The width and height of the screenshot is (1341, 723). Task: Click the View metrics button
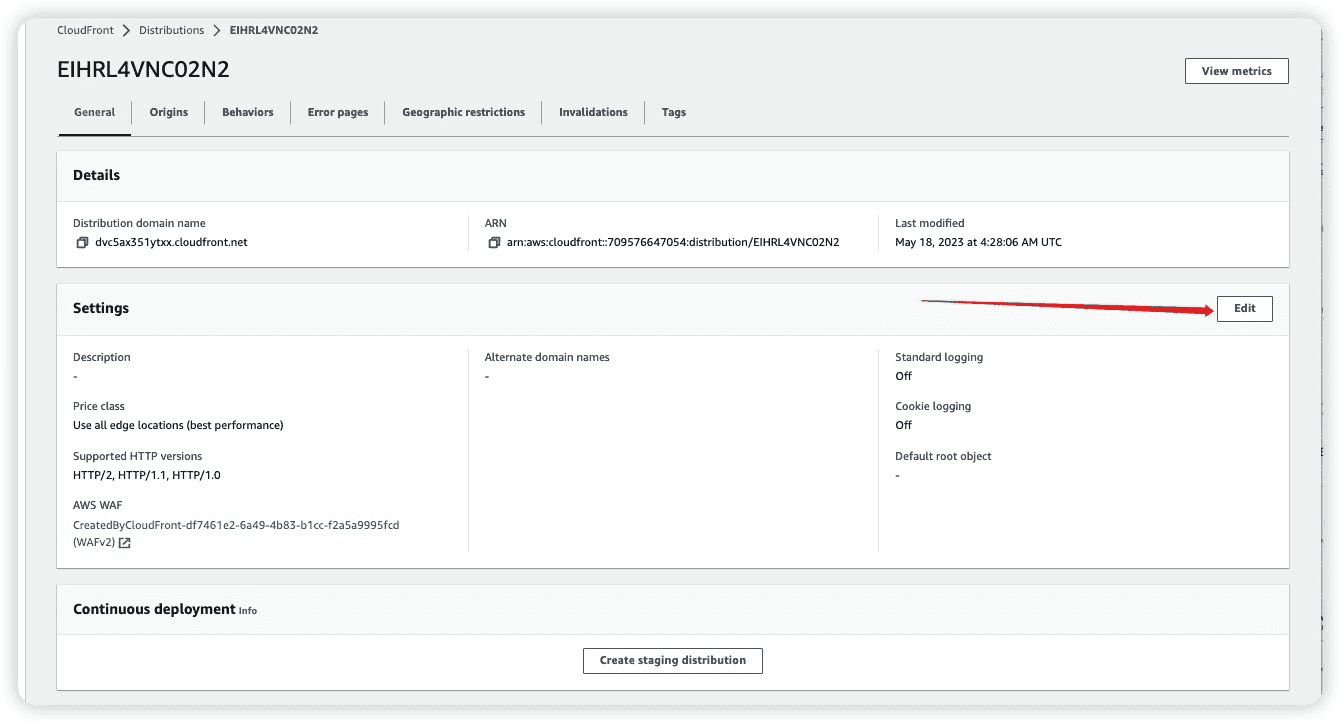[1237, 71]
